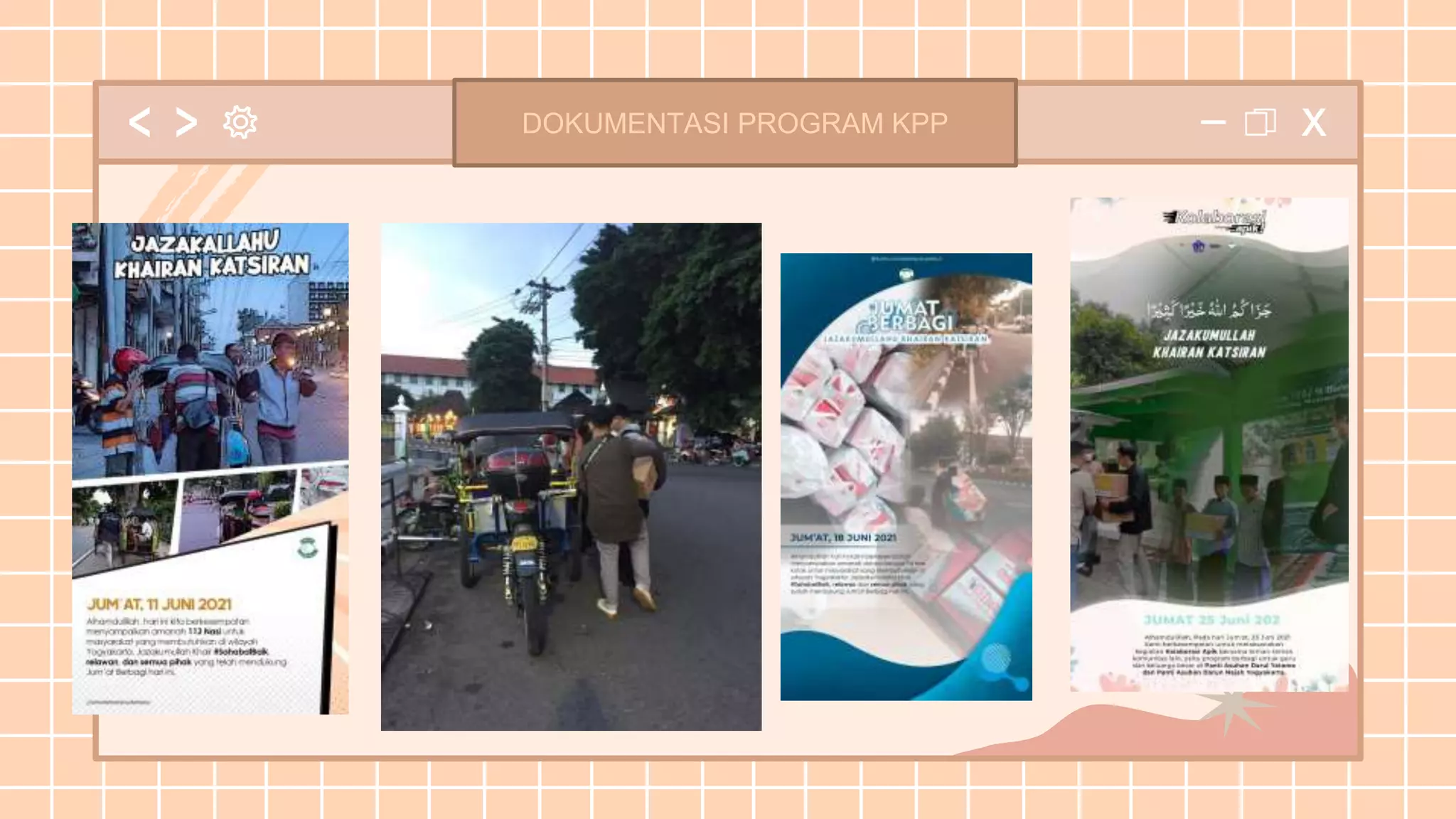Click the yellow license plate on motorbike
The image size is (1456, 819).
tap(525, 545)
